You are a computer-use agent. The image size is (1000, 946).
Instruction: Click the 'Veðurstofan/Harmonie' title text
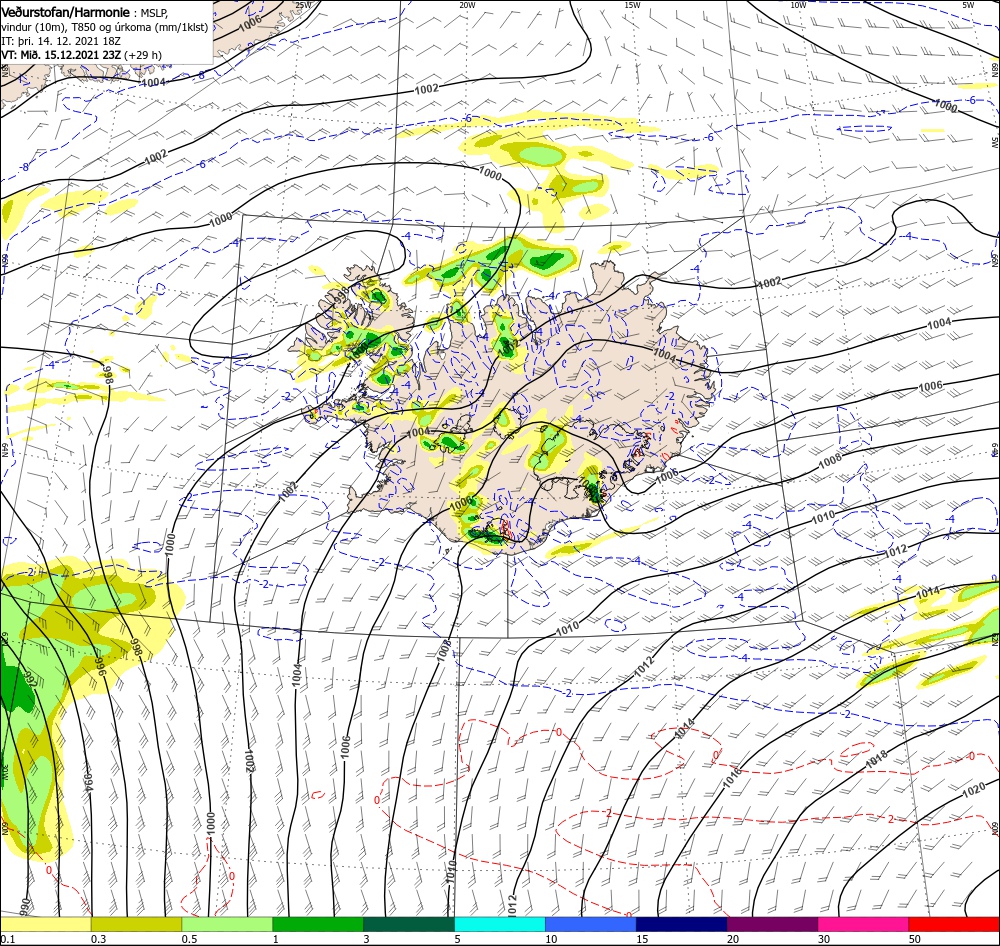[x=66, y=12]
